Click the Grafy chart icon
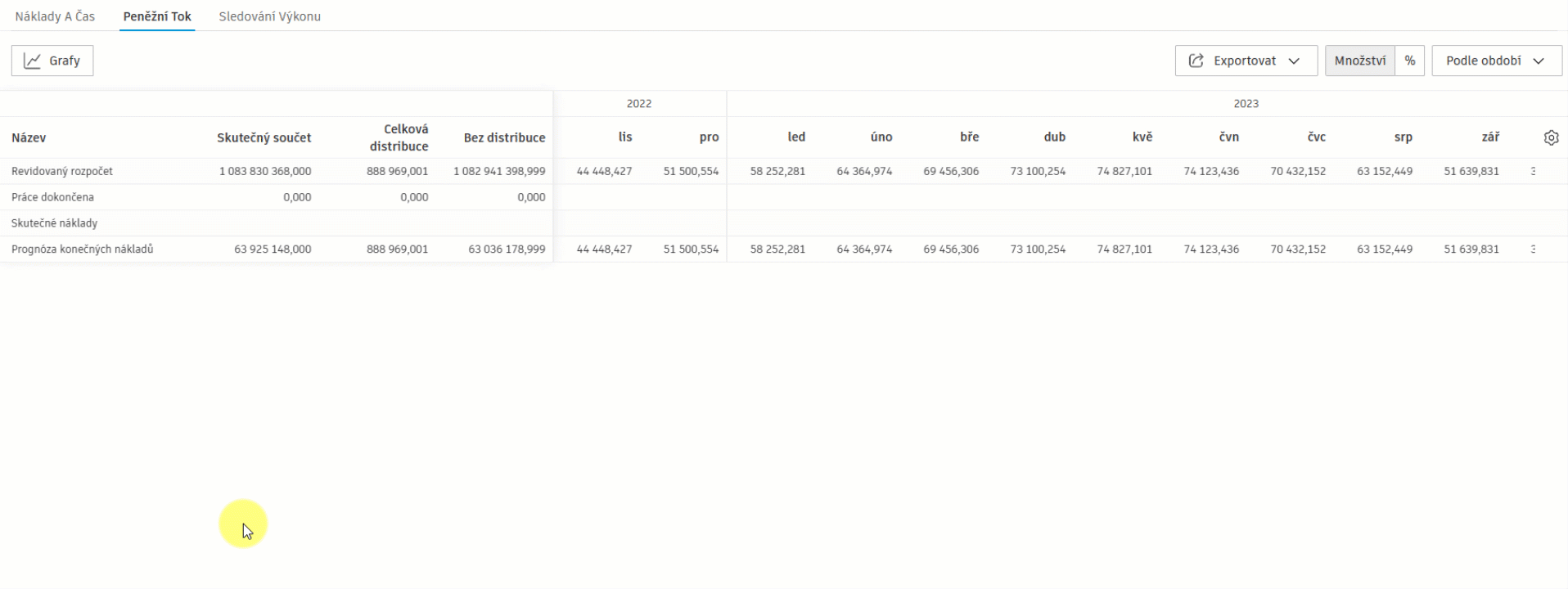Image resolution: width=1568 pixels, height=589 pixels. [33, 61]
